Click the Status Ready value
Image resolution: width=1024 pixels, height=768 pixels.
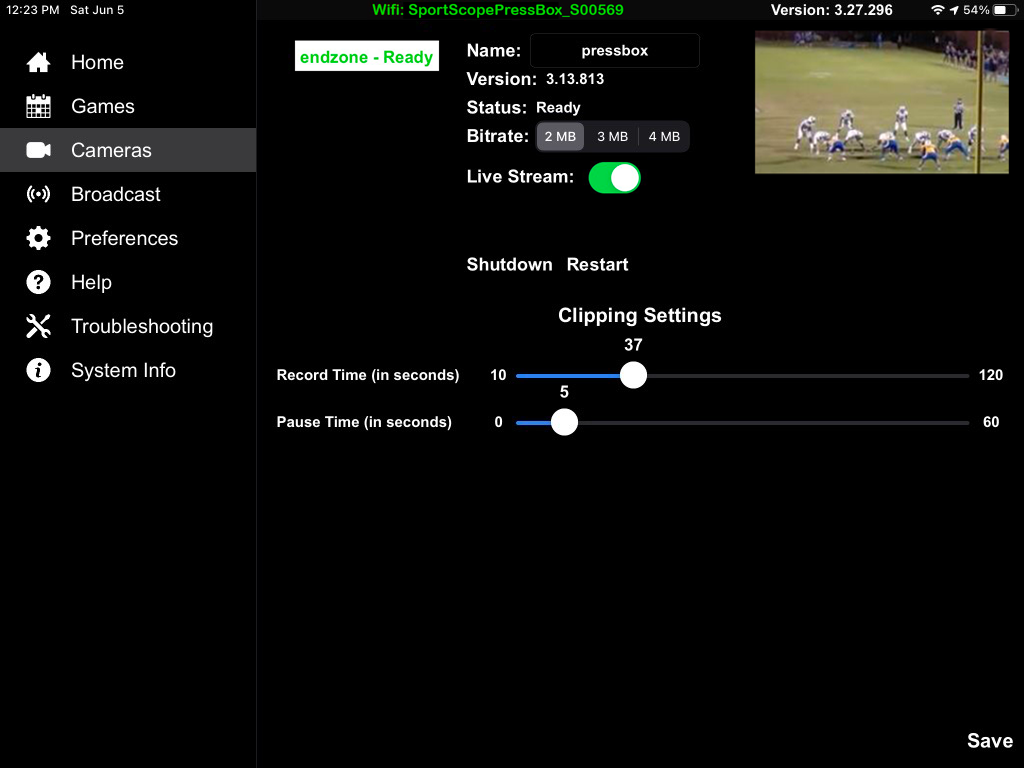point(558,108)
